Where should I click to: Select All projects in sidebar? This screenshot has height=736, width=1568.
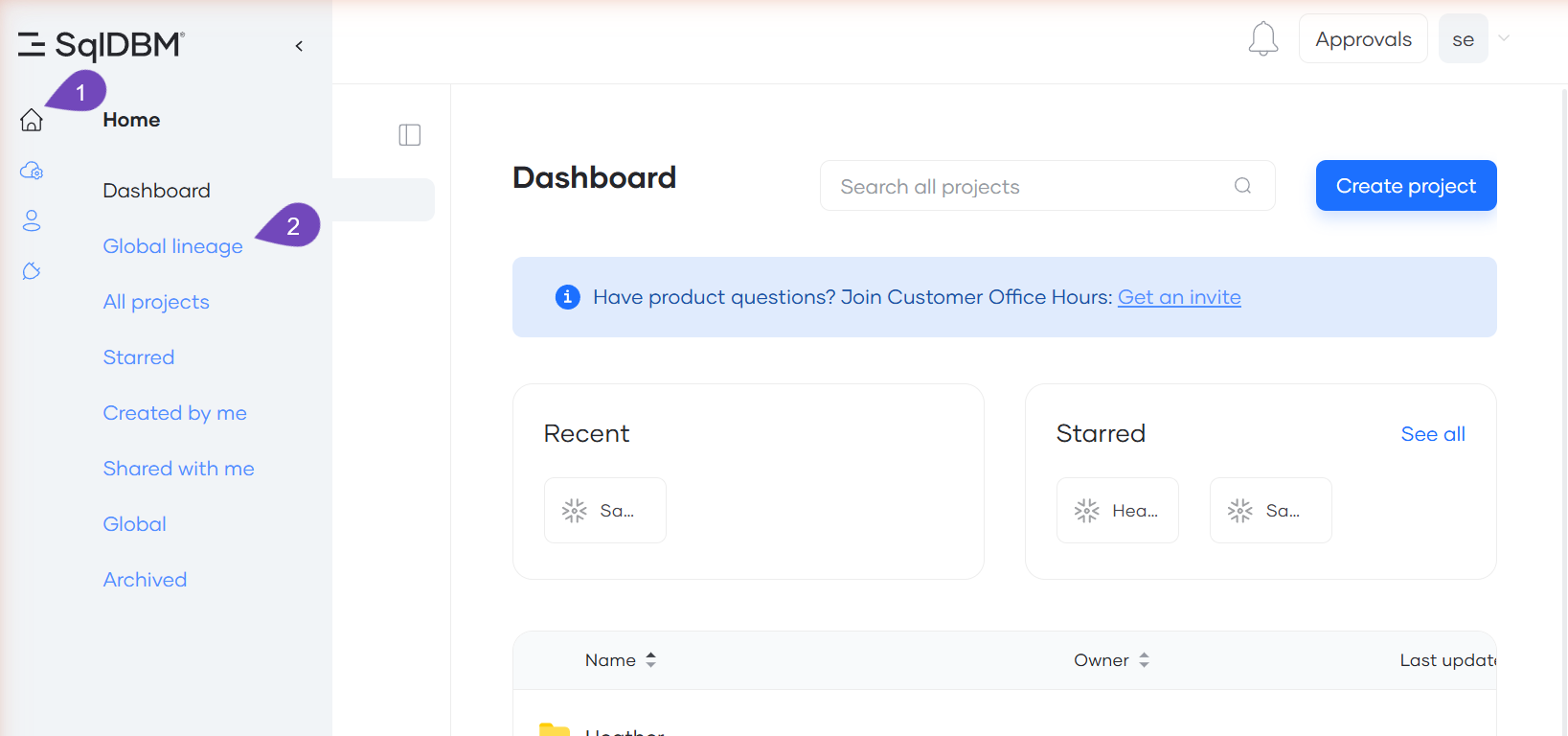pyautogui.click(x=156, y=302)
